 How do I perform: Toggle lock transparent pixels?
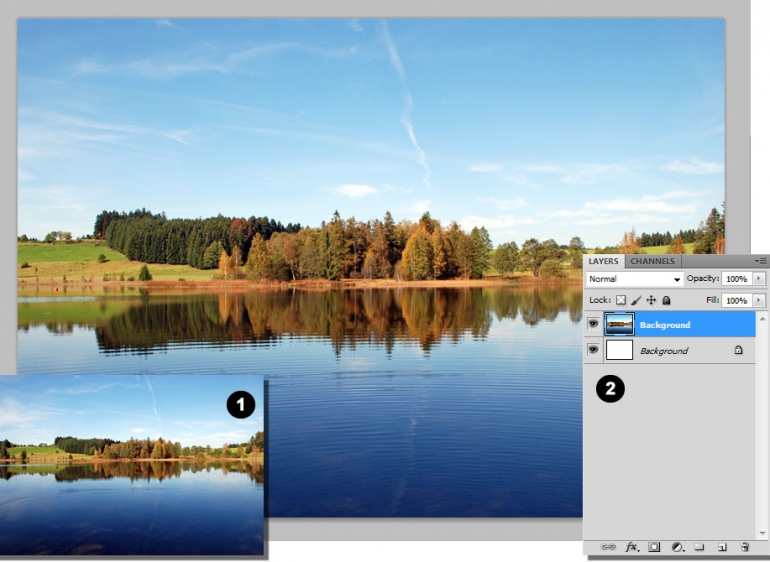[621, 300]
